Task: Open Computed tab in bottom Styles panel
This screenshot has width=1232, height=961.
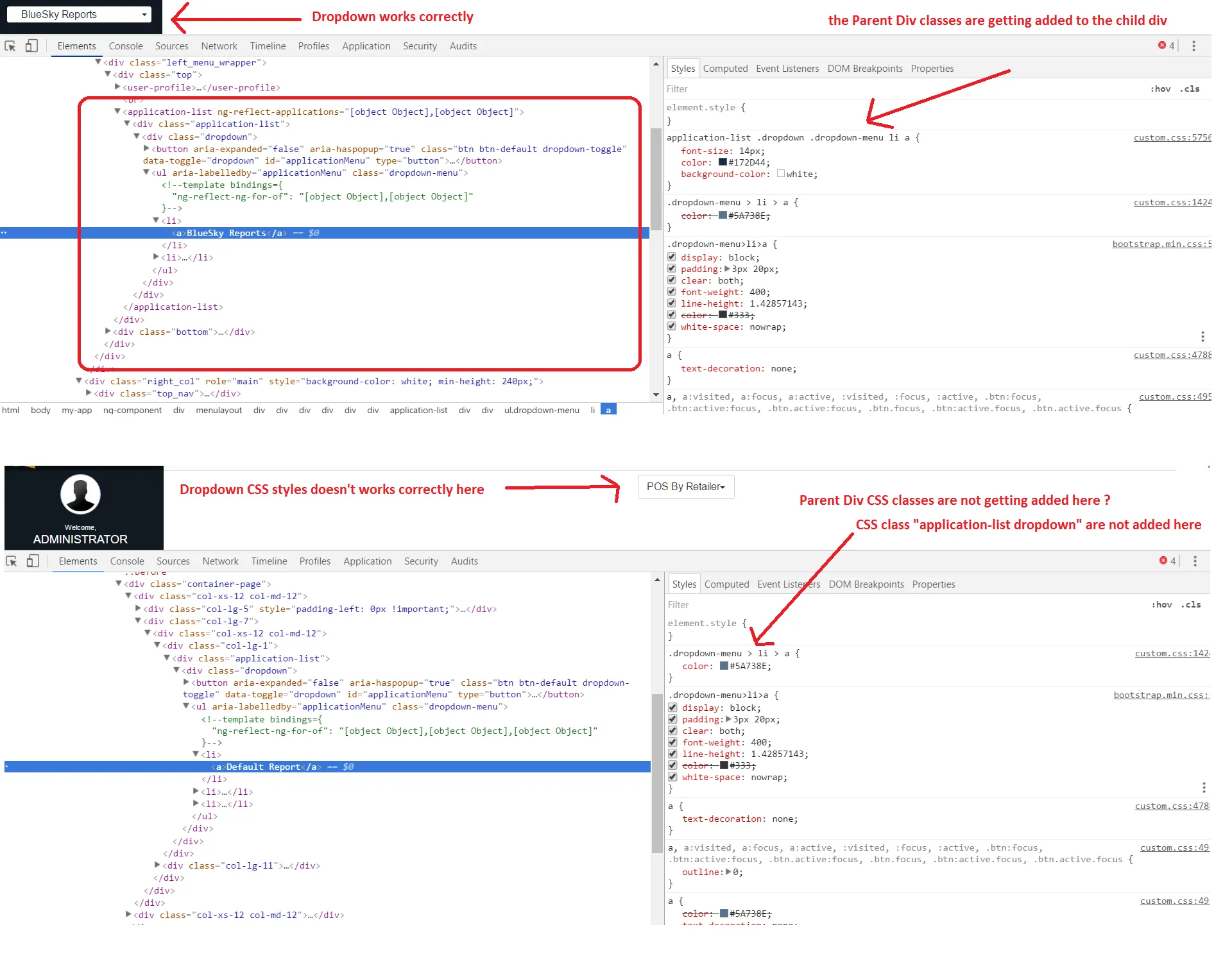Action: 726,584
